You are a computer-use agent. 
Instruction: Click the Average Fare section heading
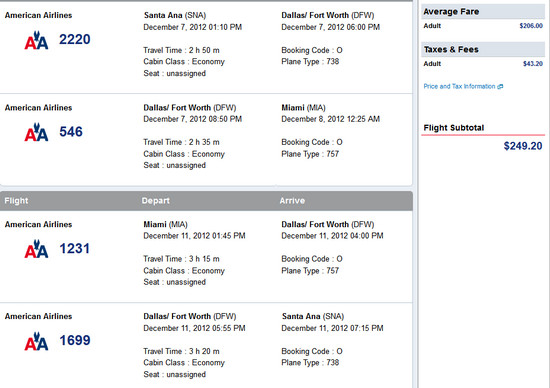[x=451, y=12]
